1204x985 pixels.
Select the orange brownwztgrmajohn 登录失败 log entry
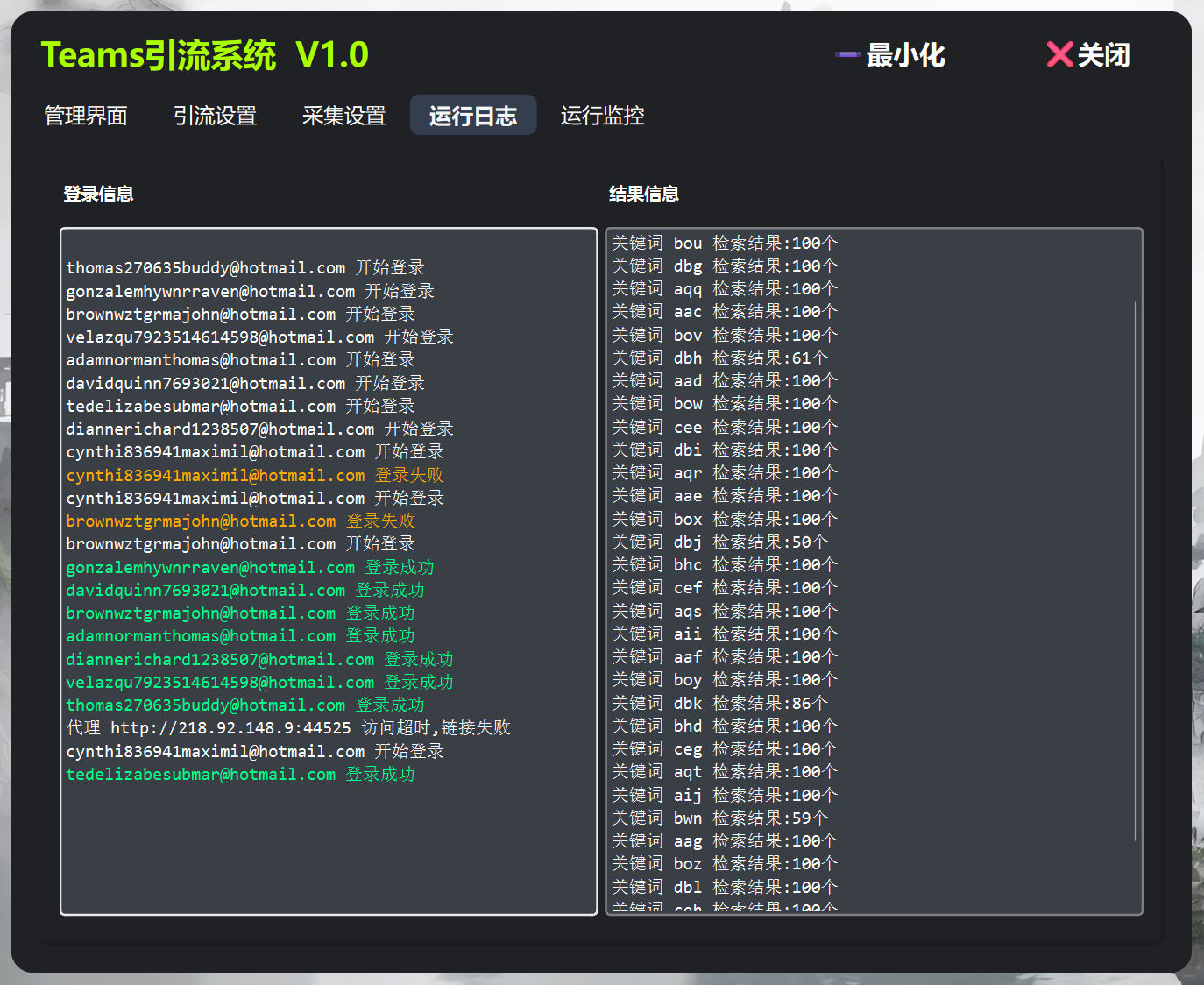[240, 521]
